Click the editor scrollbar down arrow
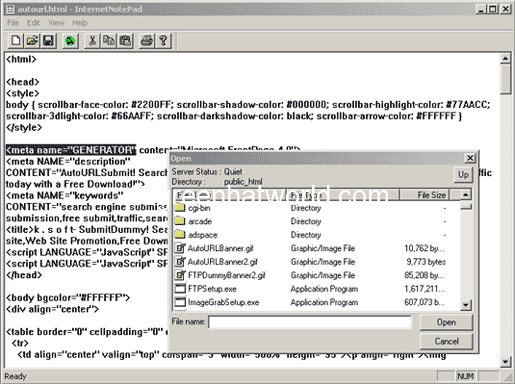 point(505,362)
